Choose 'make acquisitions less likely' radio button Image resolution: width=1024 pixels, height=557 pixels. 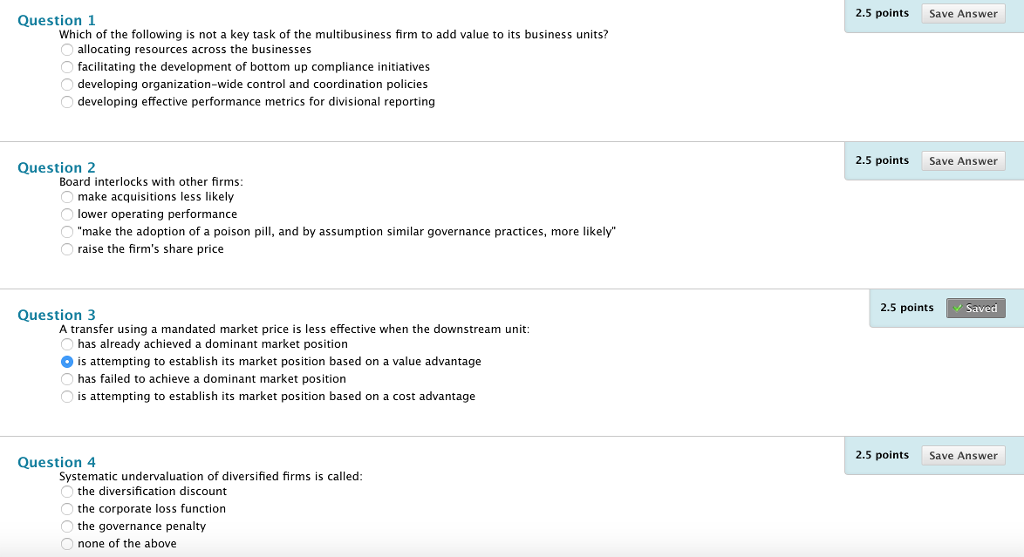[67, 197]
